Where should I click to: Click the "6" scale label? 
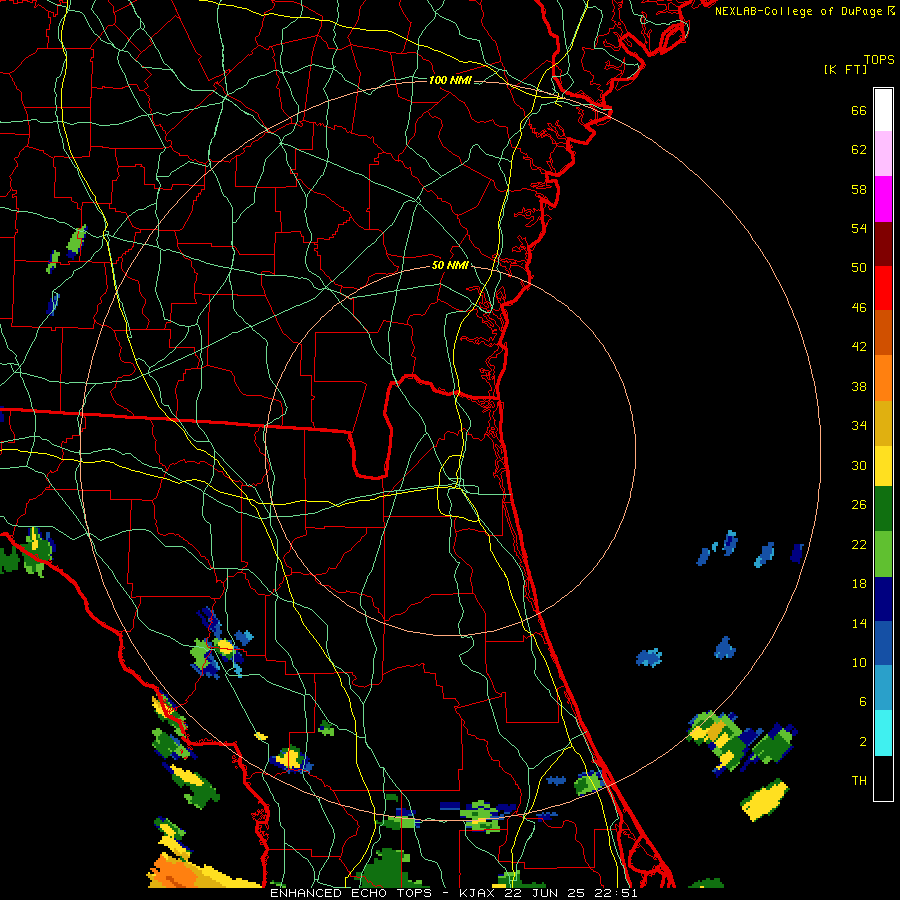[x=863, y=701]
